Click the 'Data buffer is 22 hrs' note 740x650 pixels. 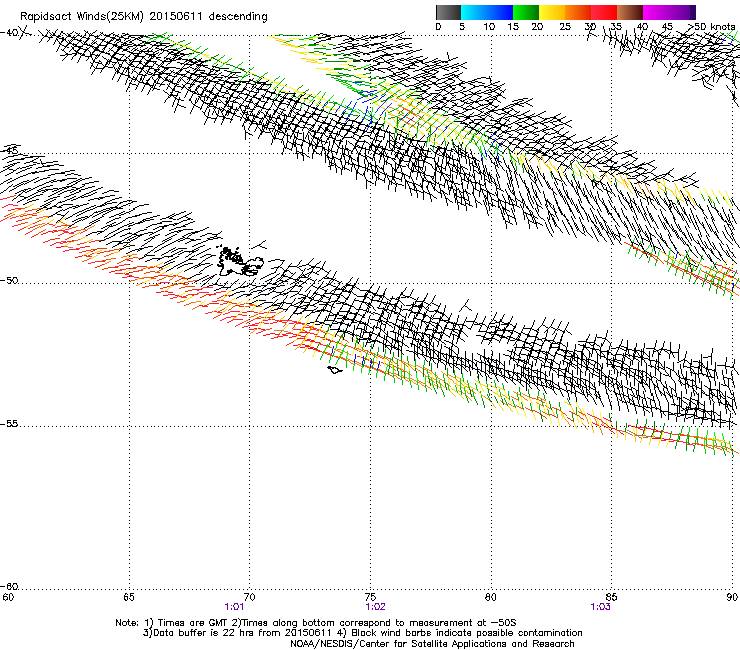coord(362,633)
